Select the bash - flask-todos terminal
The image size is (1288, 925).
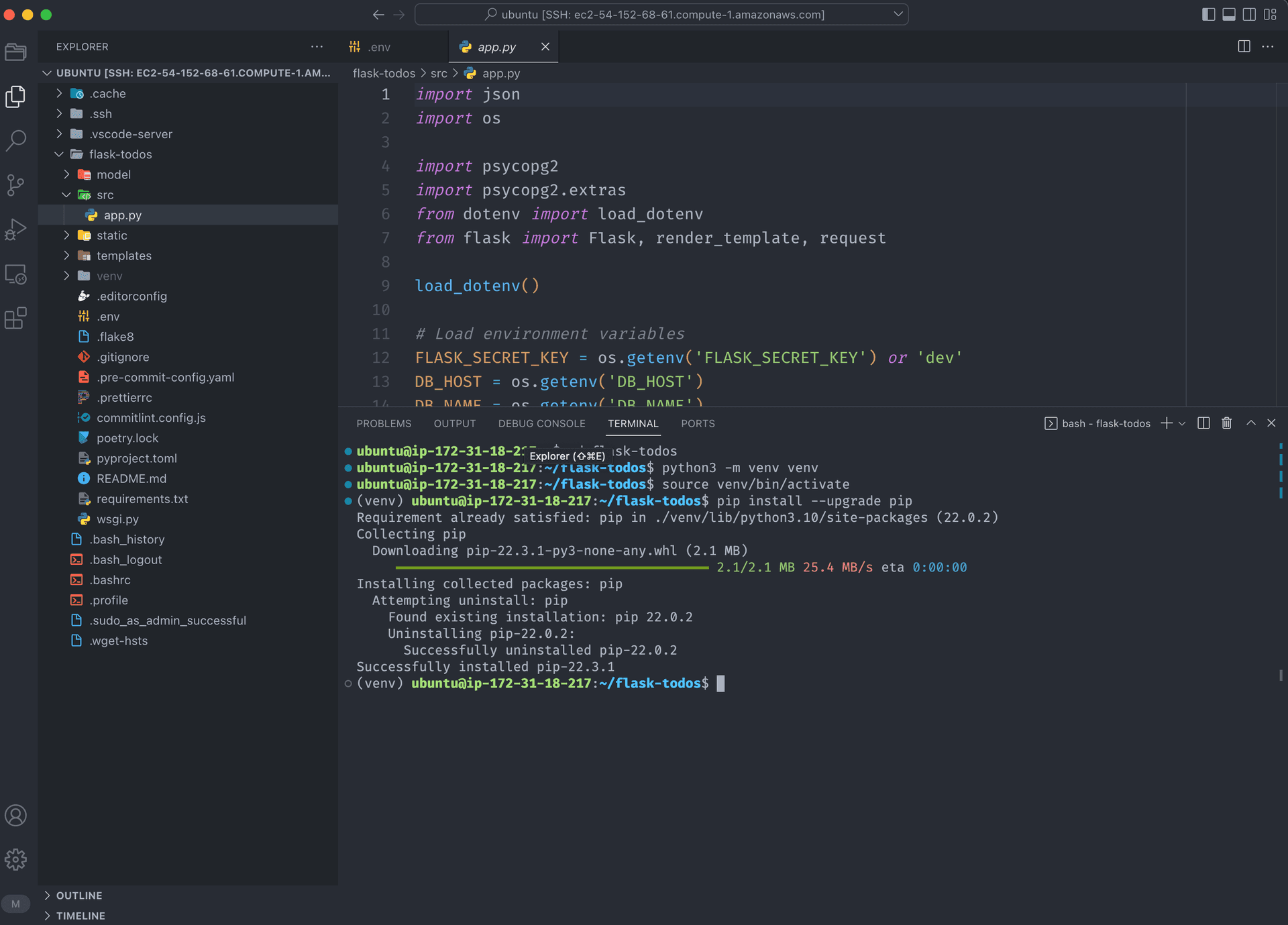click(x=1097, y=423)
